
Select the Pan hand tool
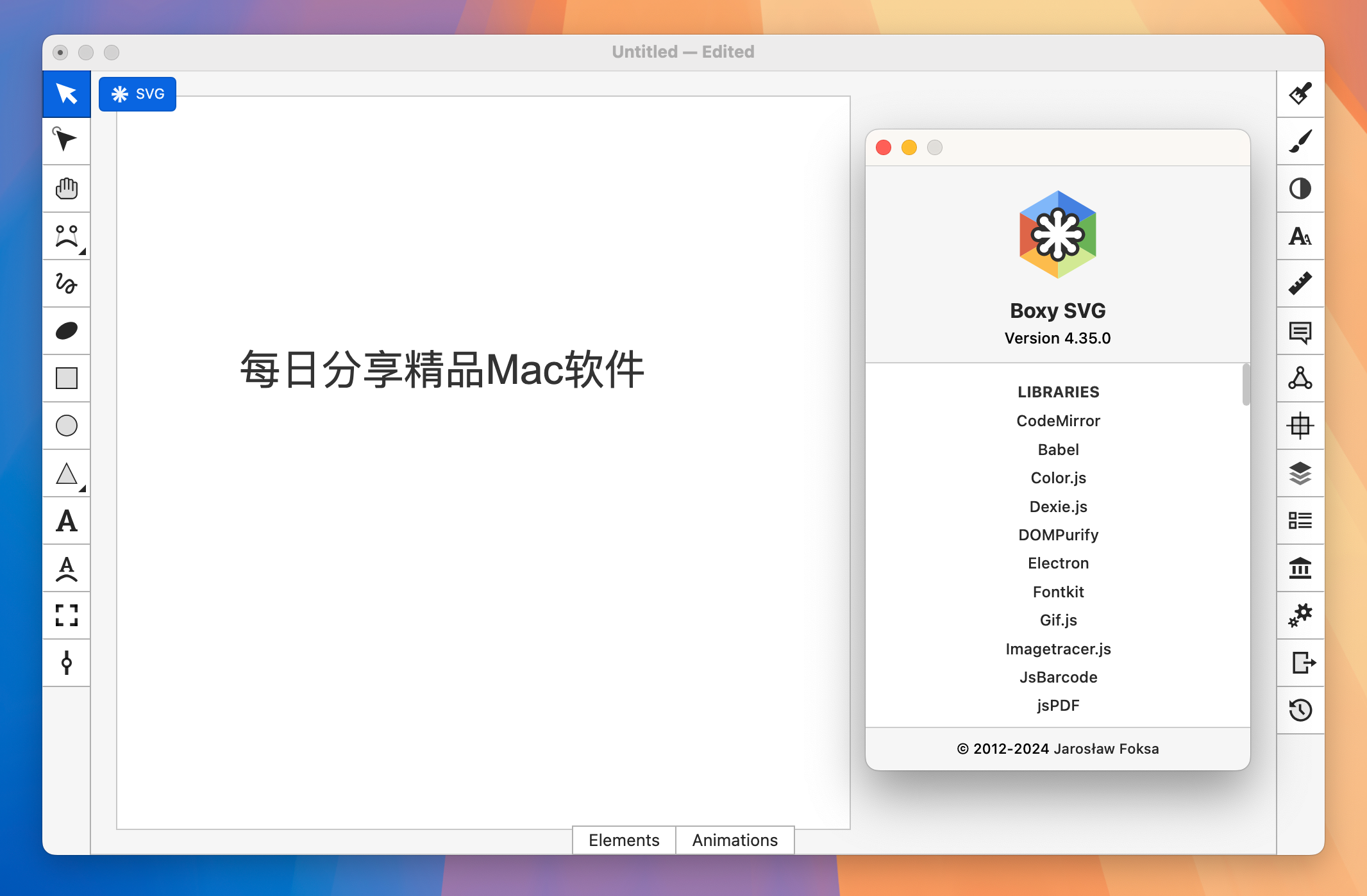click(x=67, y=188)
